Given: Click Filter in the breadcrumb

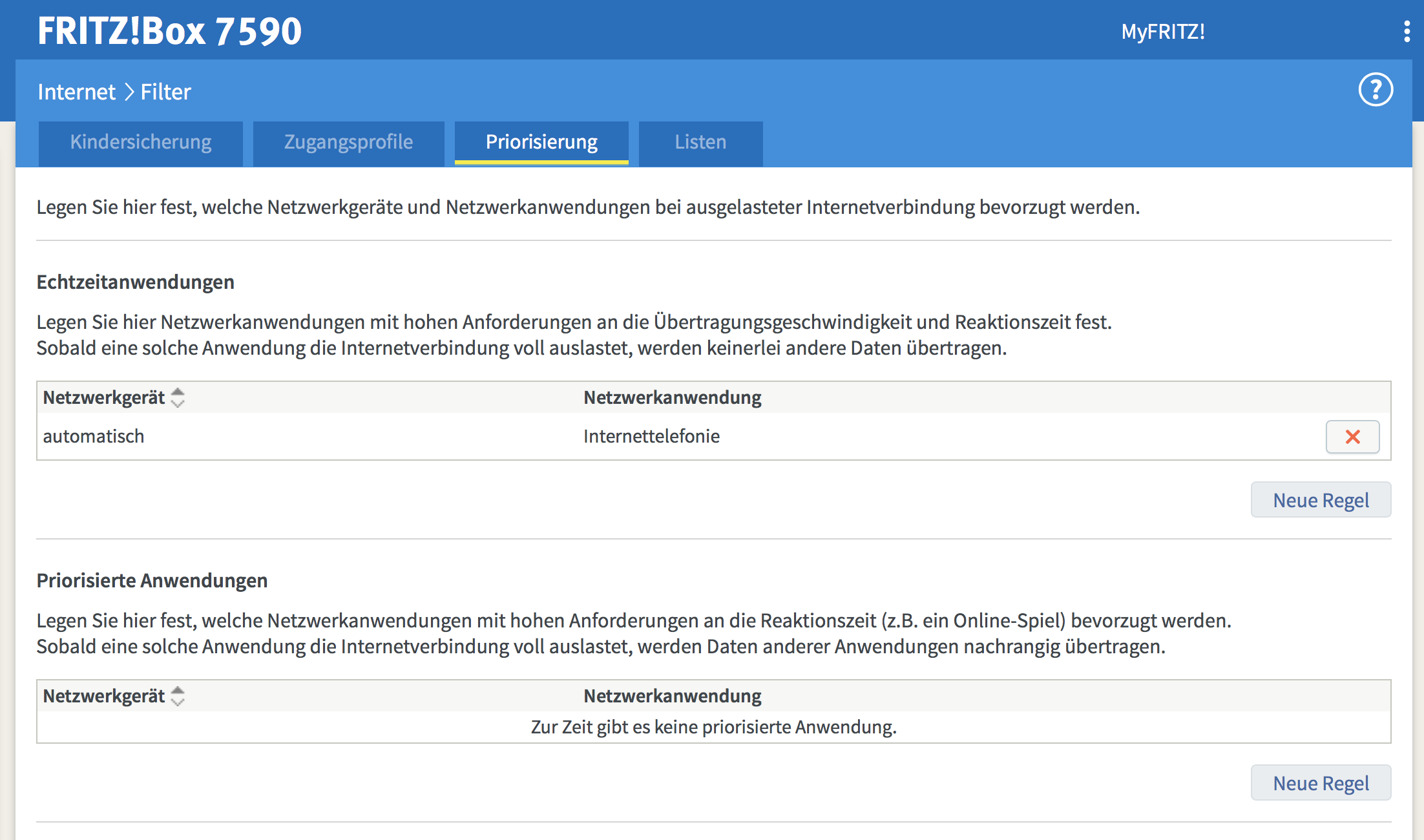Looking at the screenshot, I should click(x=166, y=92).
